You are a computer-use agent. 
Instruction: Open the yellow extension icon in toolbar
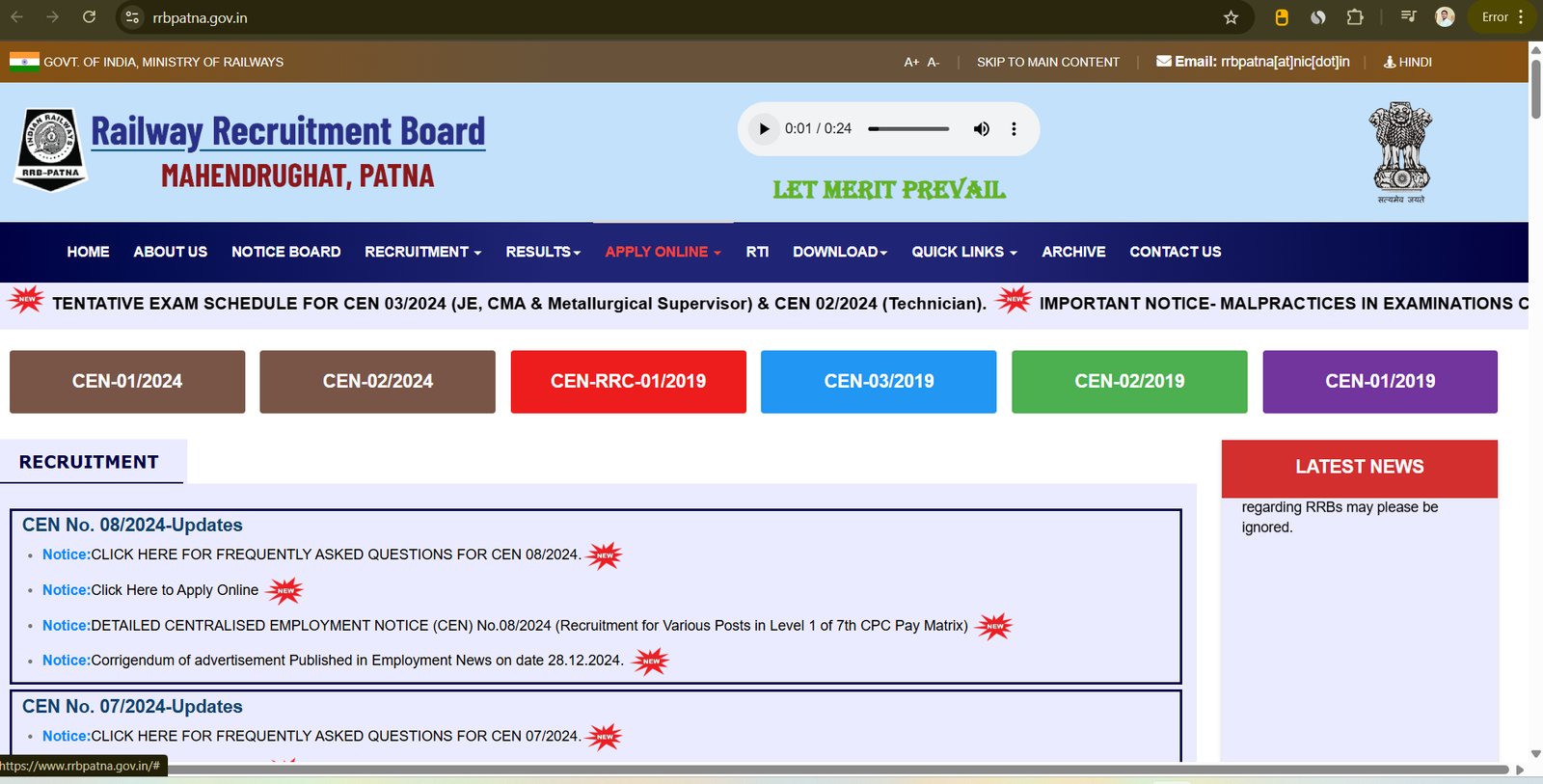pyautogui.click(x=1282, y=17)
